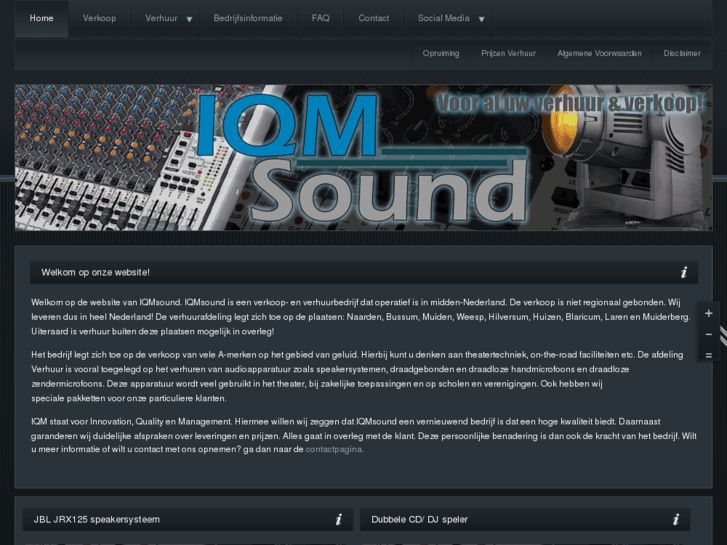Open the Verhuur menu item

(161, 19)
